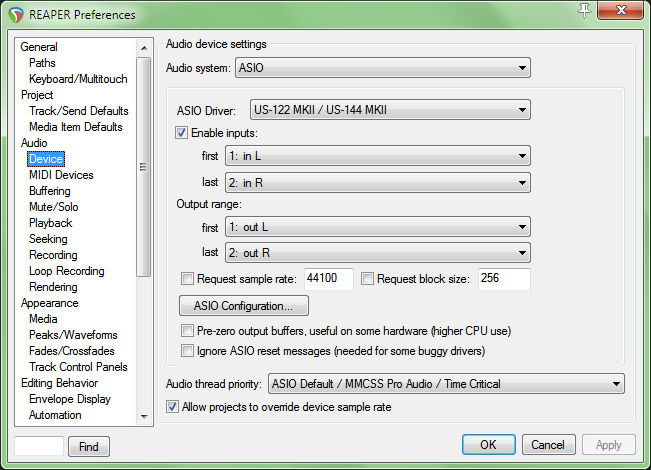Screen dimensions: 651x470
Task: Uncheck Allow projects to override device sample rate
Action: coord(172,406)
